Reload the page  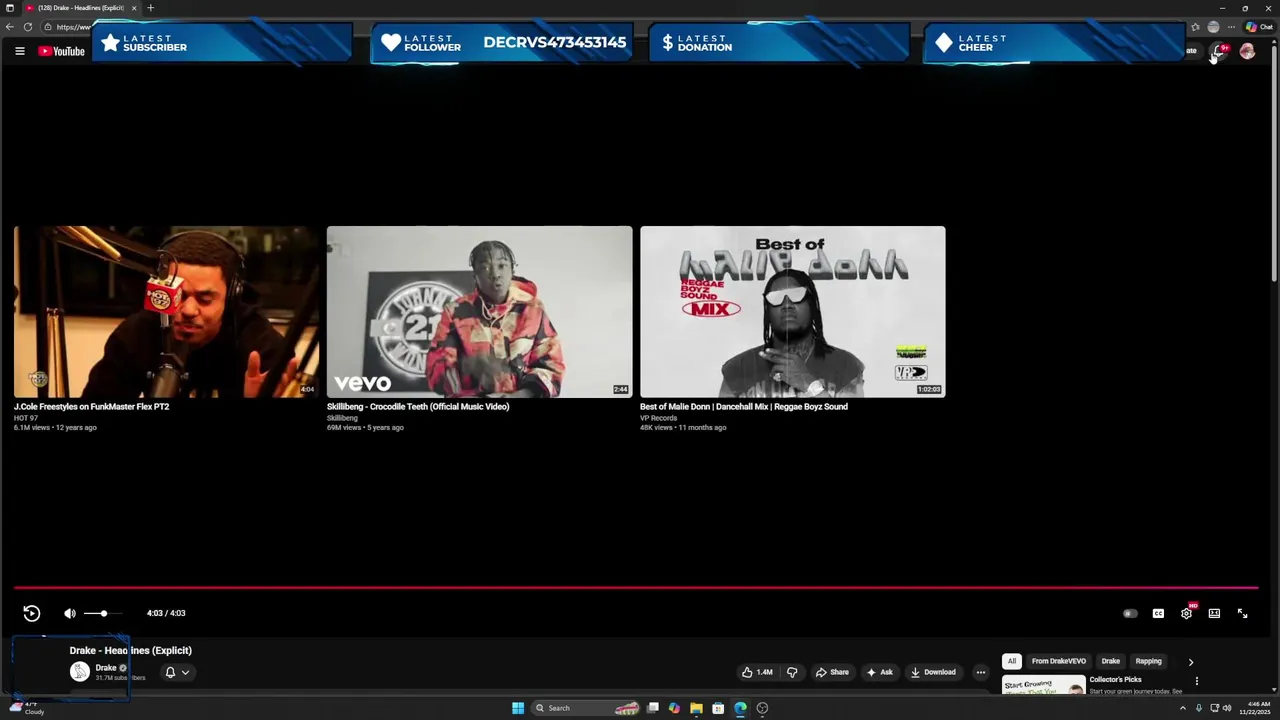click(28, 27)
